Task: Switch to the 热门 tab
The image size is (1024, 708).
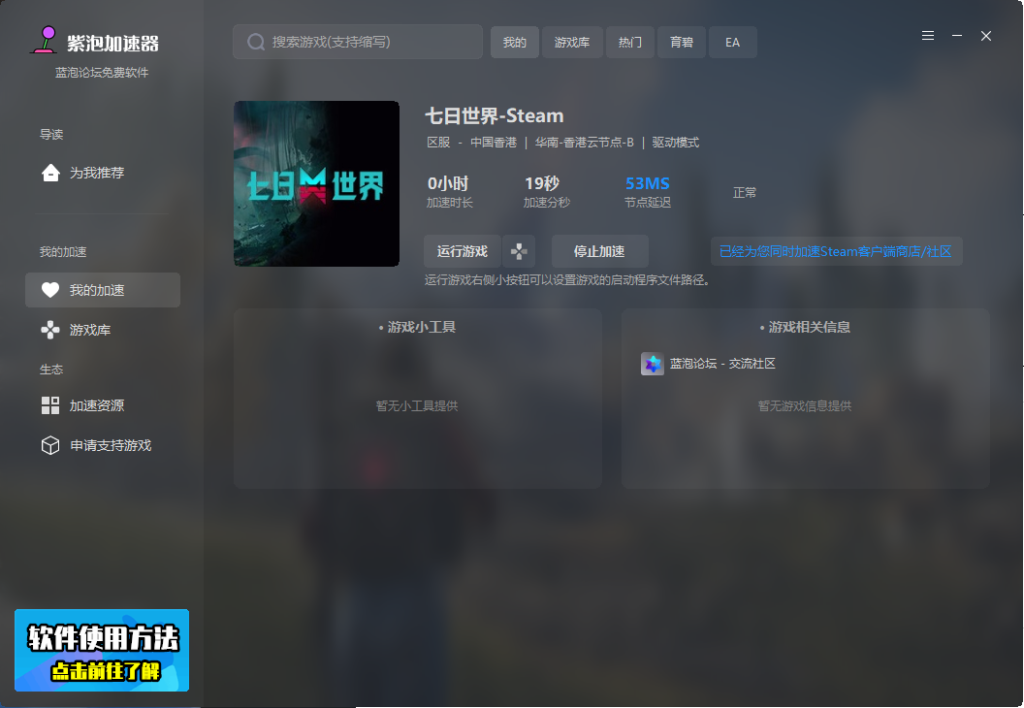Action: point(630,42)
